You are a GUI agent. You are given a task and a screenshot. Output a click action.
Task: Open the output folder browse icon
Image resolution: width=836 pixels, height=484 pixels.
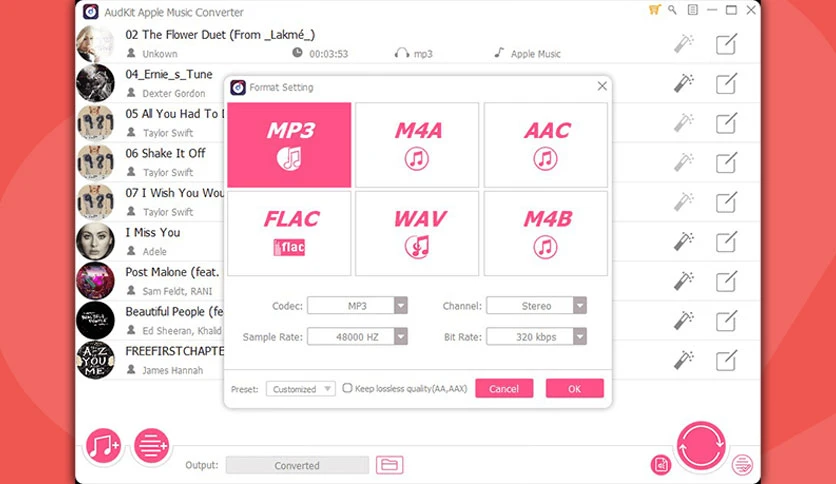point(390,465)
